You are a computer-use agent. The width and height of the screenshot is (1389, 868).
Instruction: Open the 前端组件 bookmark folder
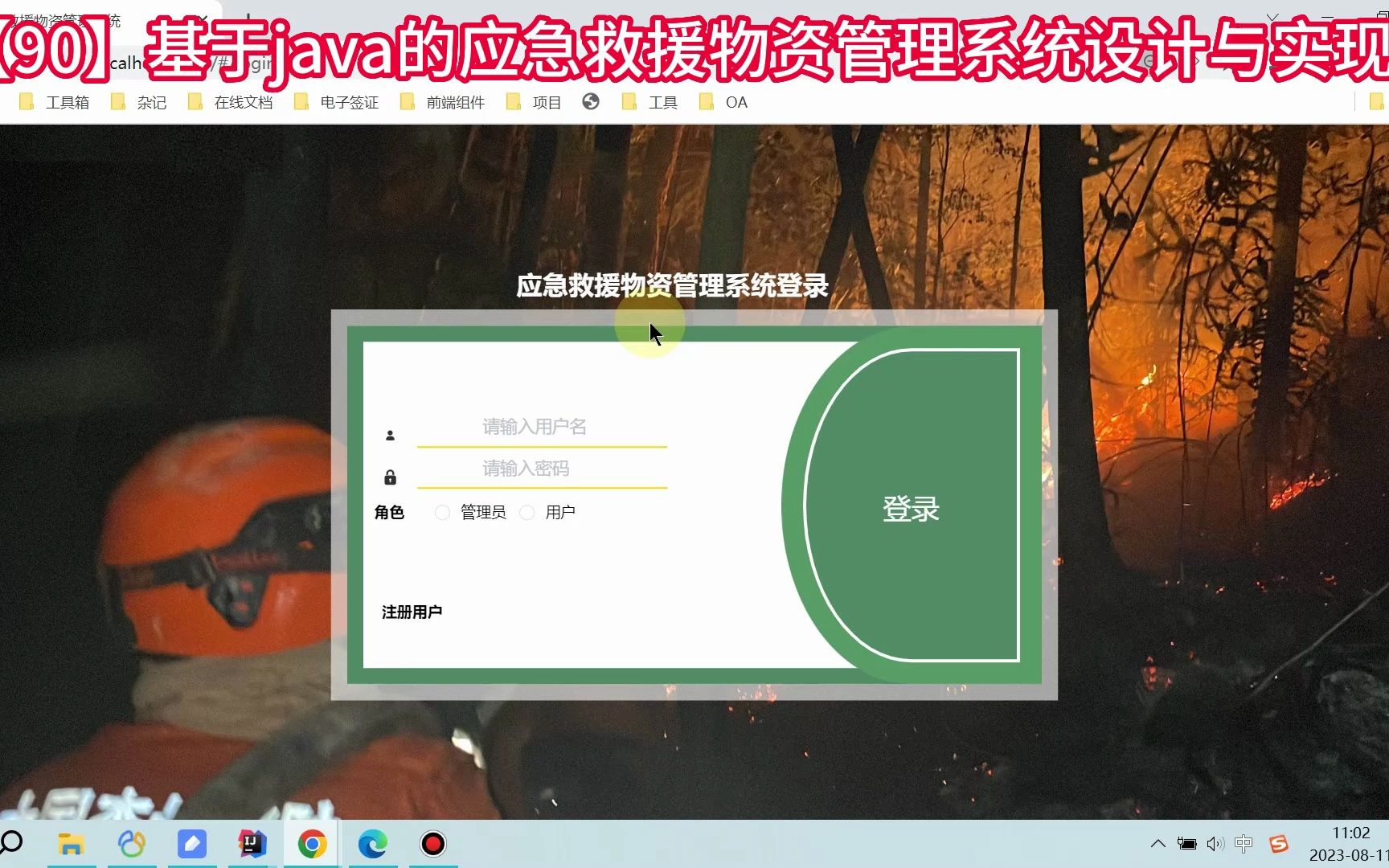[443, 102]
